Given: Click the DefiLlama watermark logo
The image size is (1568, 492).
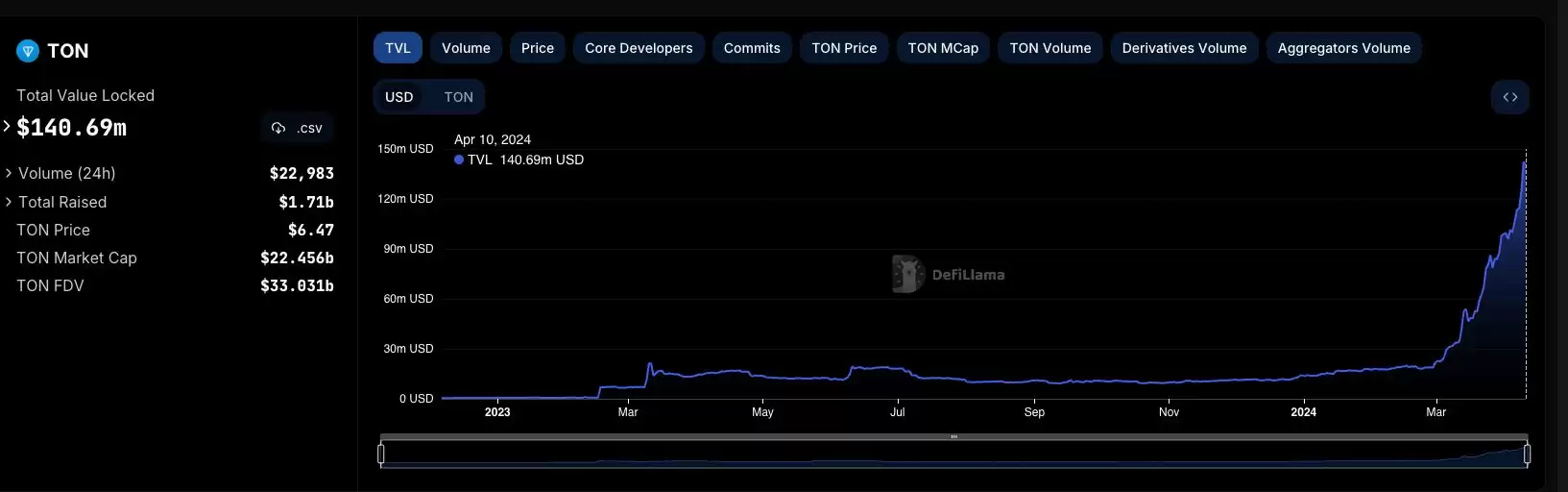Looking at the screenshot, I should (x=907, y=275).
